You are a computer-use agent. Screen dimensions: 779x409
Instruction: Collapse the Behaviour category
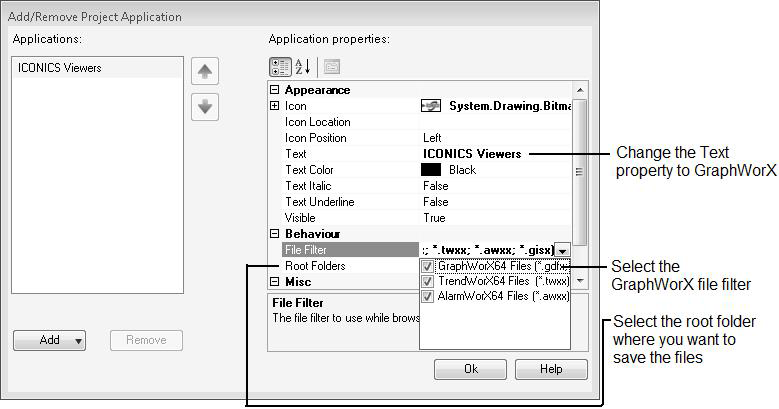[x=275, y=234]
